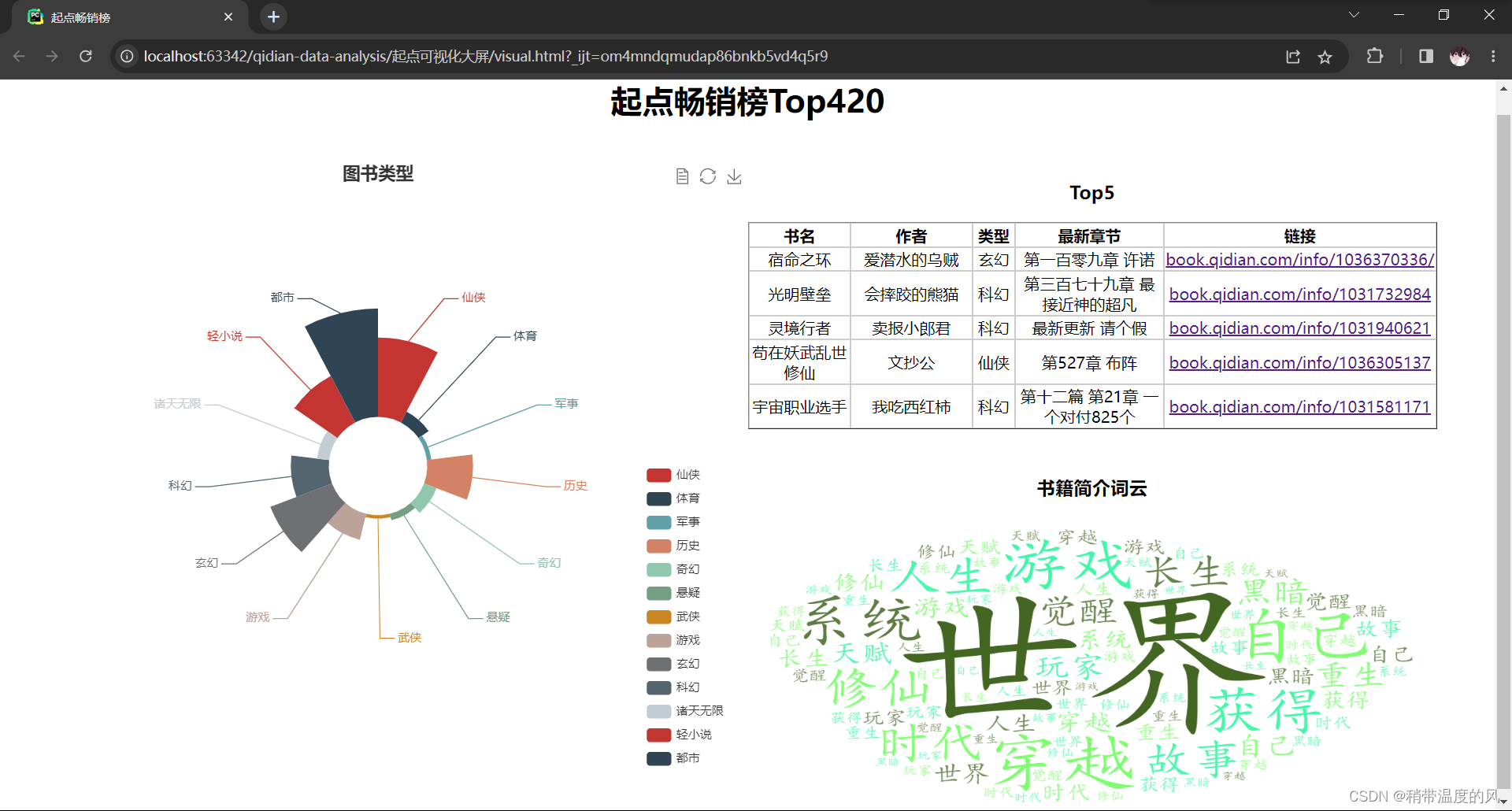This screenshot has width=1512, height=811.
Task: Toggle 科幻 legend item
Action: (x=673, y=687)
